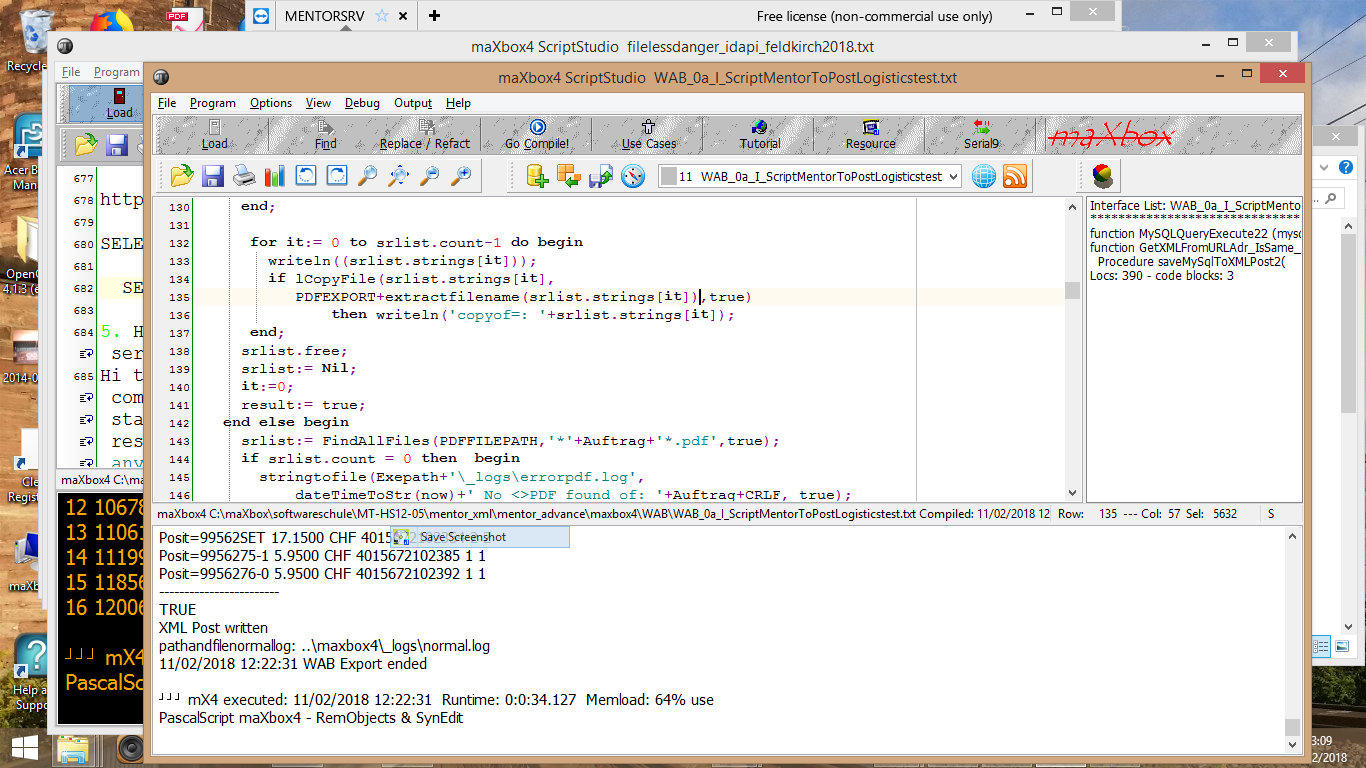Click the open folder icon in toolbar
This screenshot has width=1366, height=768.
pos(182,177)
